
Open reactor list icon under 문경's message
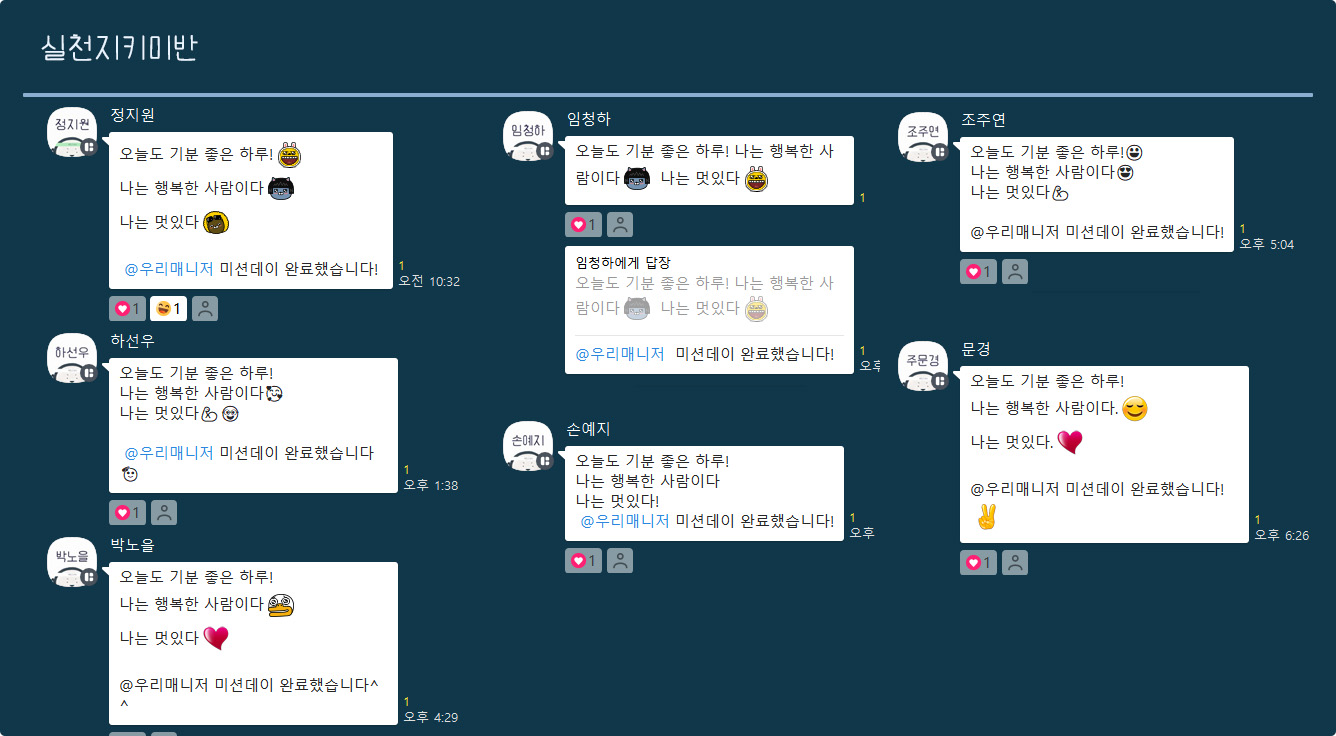click(1015, 563)
